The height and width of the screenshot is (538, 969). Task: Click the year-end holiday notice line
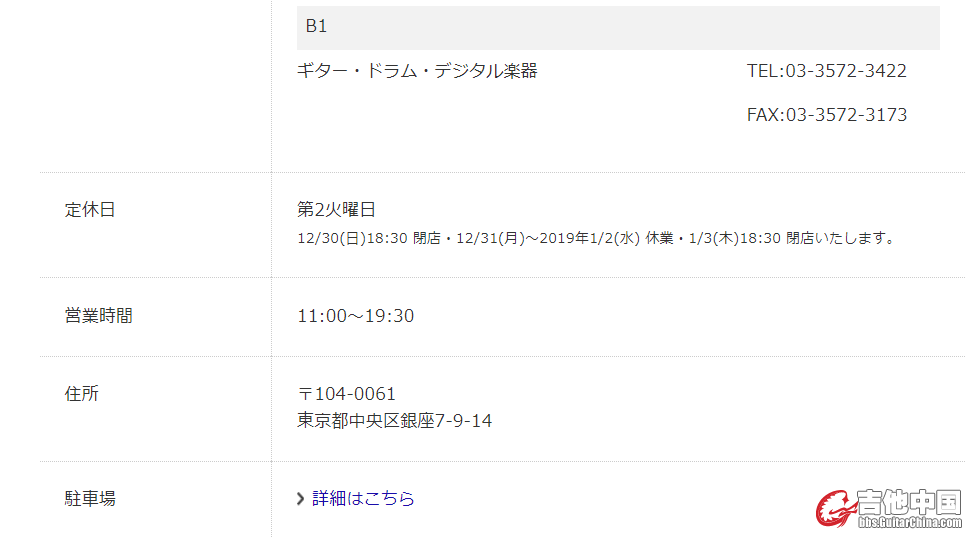coord(598,238)
